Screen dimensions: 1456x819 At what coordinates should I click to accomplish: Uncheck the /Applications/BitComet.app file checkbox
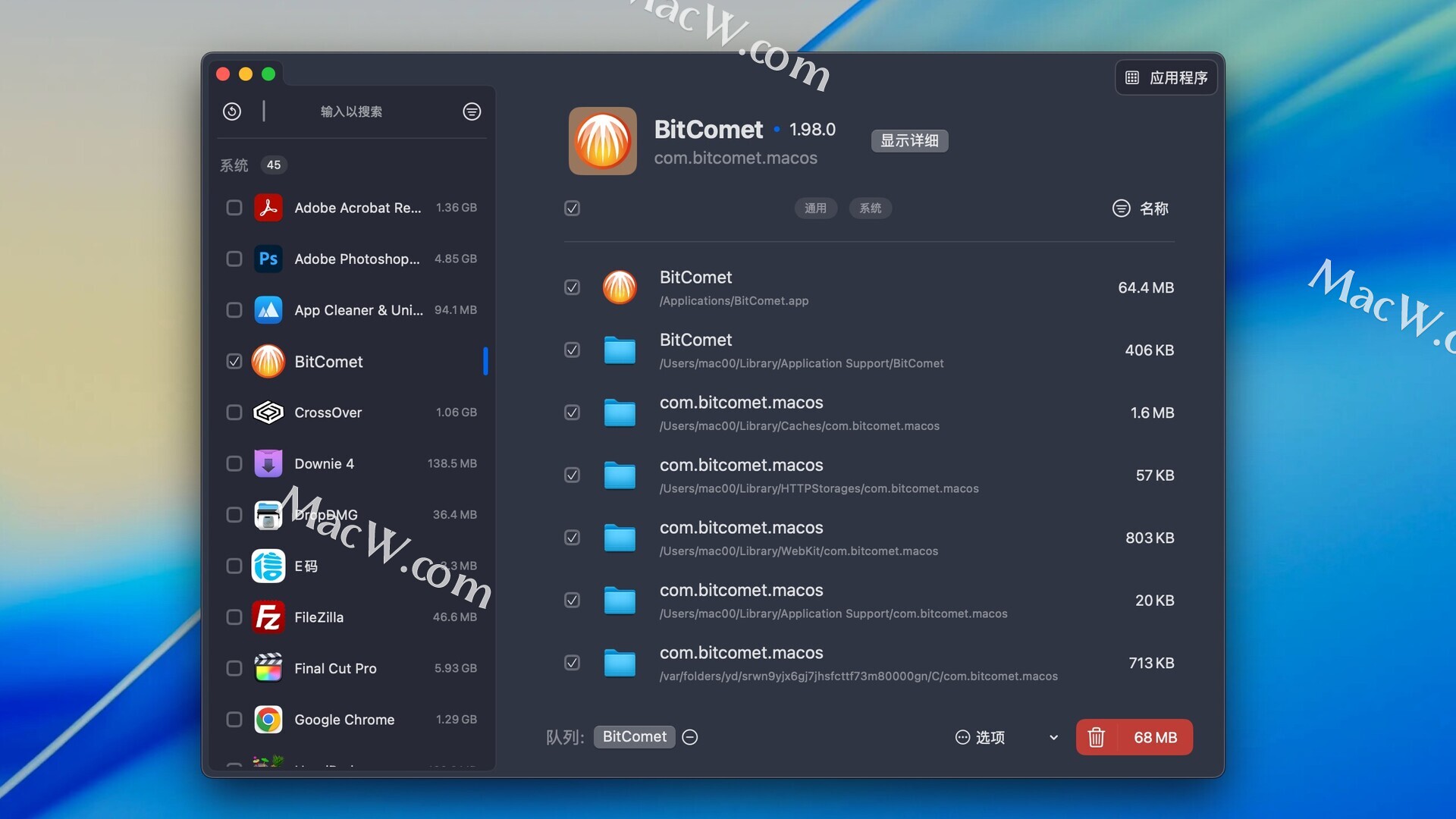pos(573,287)
